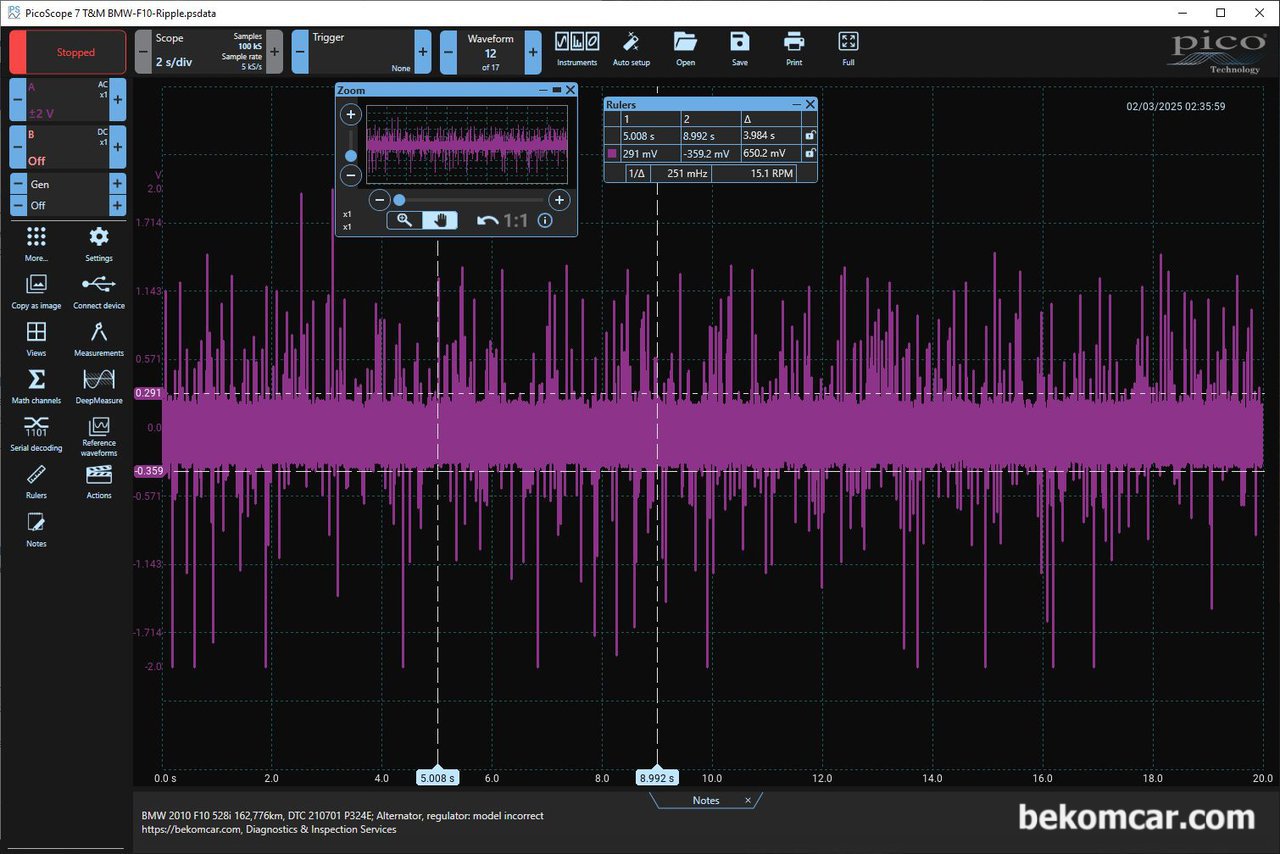The height and width of the screenshot is (854, 1280).
Task: Go to previous waveform buffer
Action: pos(448,52)
